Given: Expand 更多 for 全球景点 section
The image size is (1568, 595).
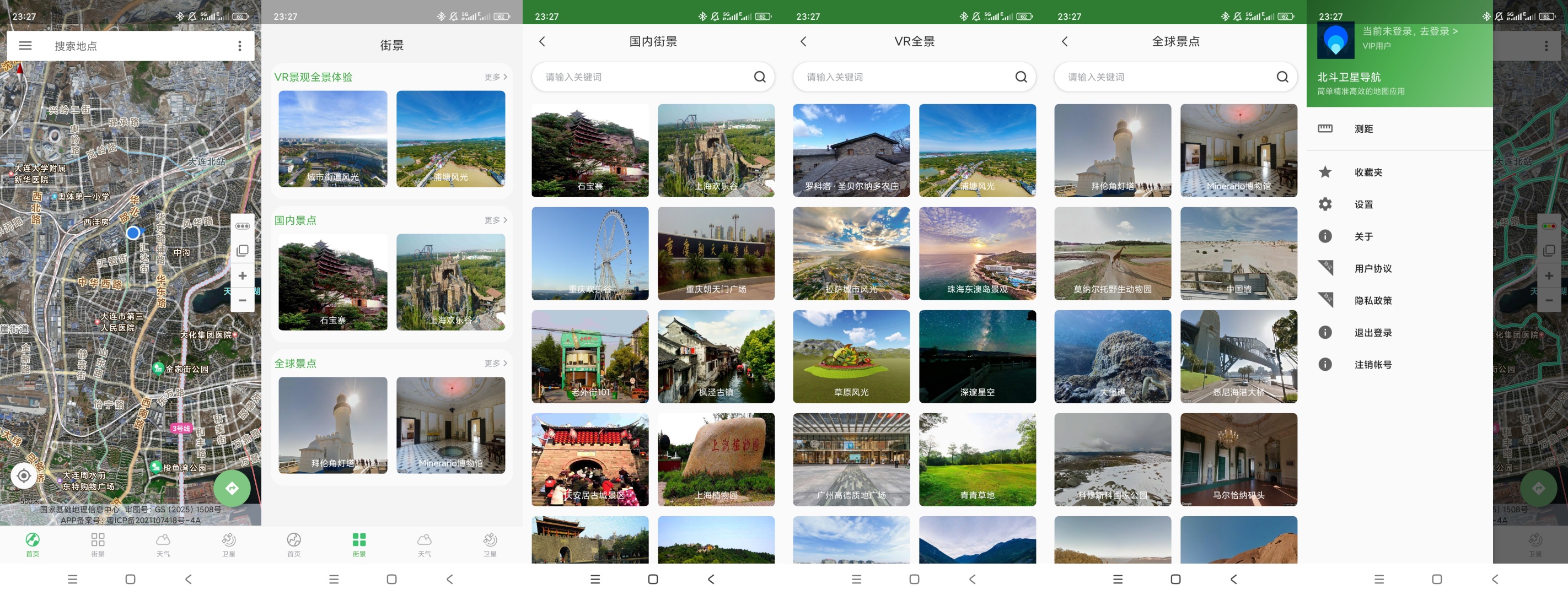Looking at the screenshot, I should click(x=496, y=363).
